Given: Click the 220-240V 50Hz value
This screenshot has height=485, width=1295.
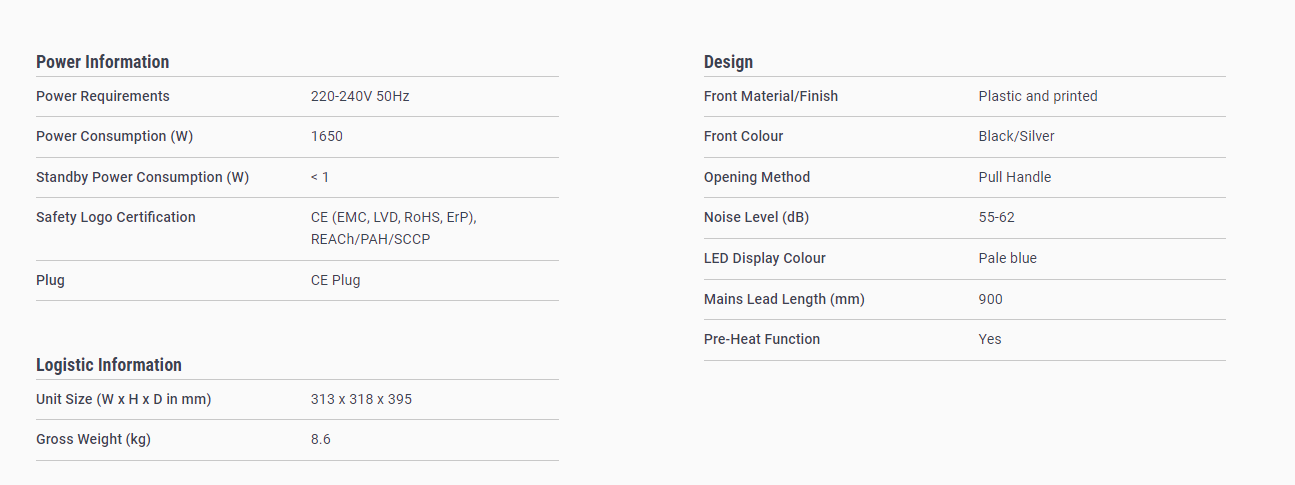Looking at the screenshot, I should click(360, 97).
